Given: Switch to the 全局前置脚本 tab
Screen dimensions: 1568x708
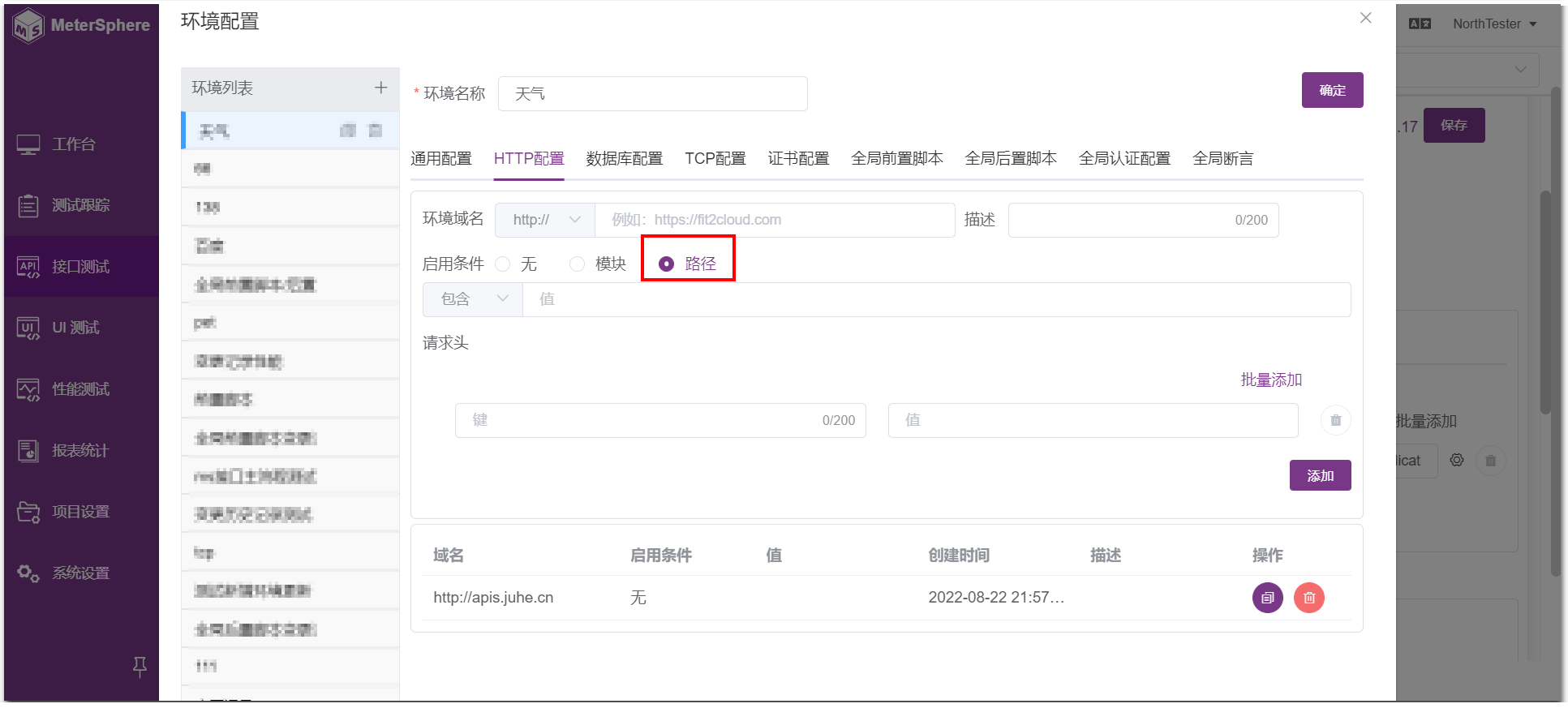Looking at the screenshot, I should [897, 158].
